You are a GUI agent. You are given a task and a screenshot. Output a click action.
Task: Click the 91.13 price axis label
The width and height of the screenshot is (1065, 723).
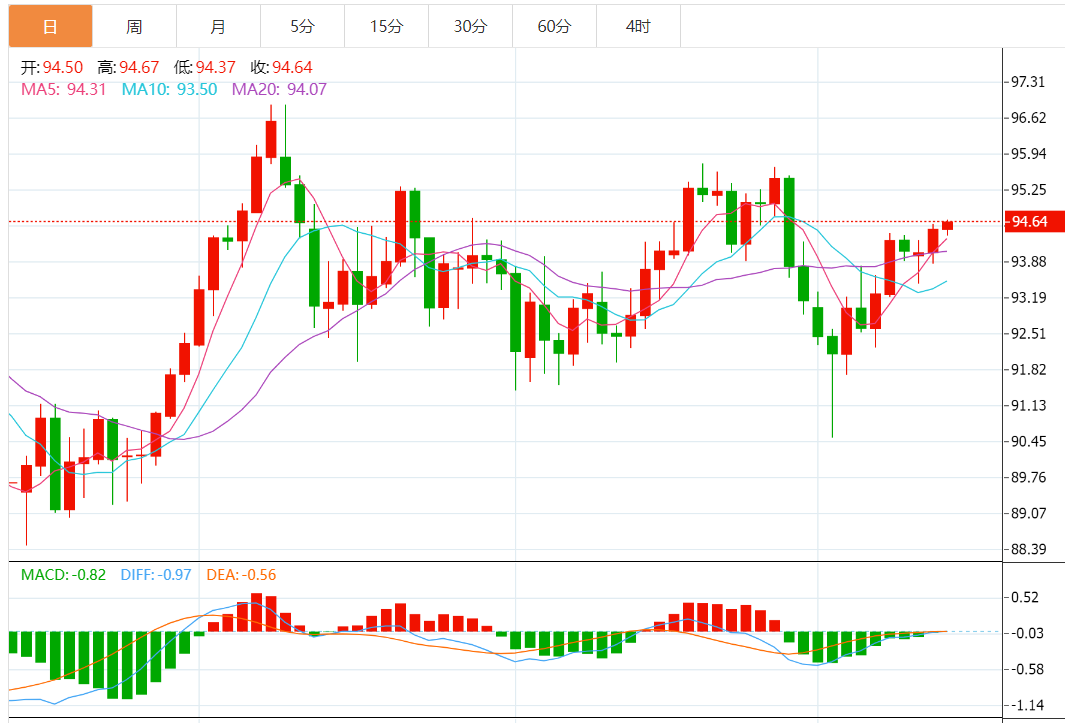tap(1028, 406)
